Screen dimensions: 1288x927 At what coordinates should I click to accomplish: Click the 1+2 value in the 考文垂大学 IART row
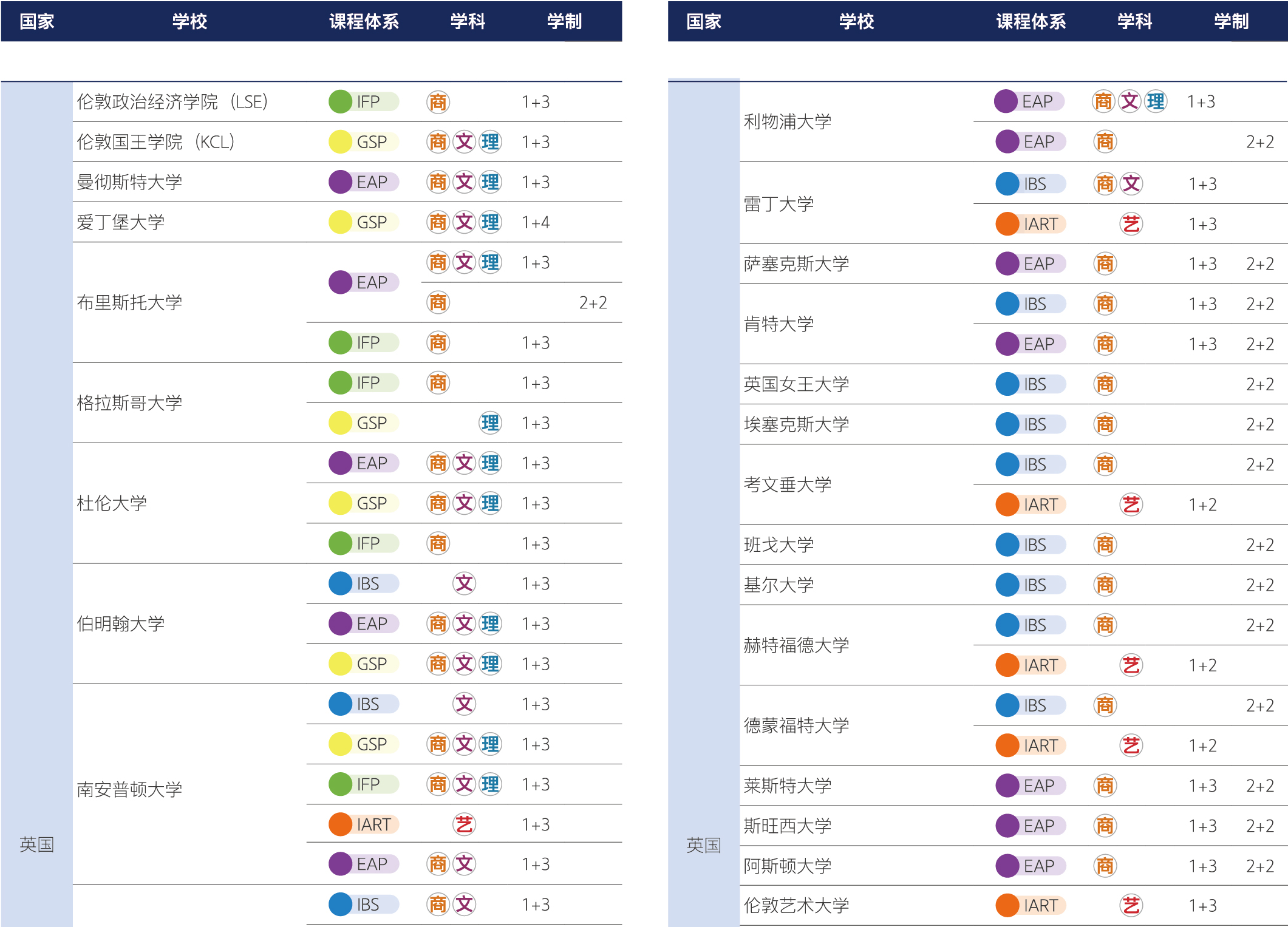[1202, 505]
